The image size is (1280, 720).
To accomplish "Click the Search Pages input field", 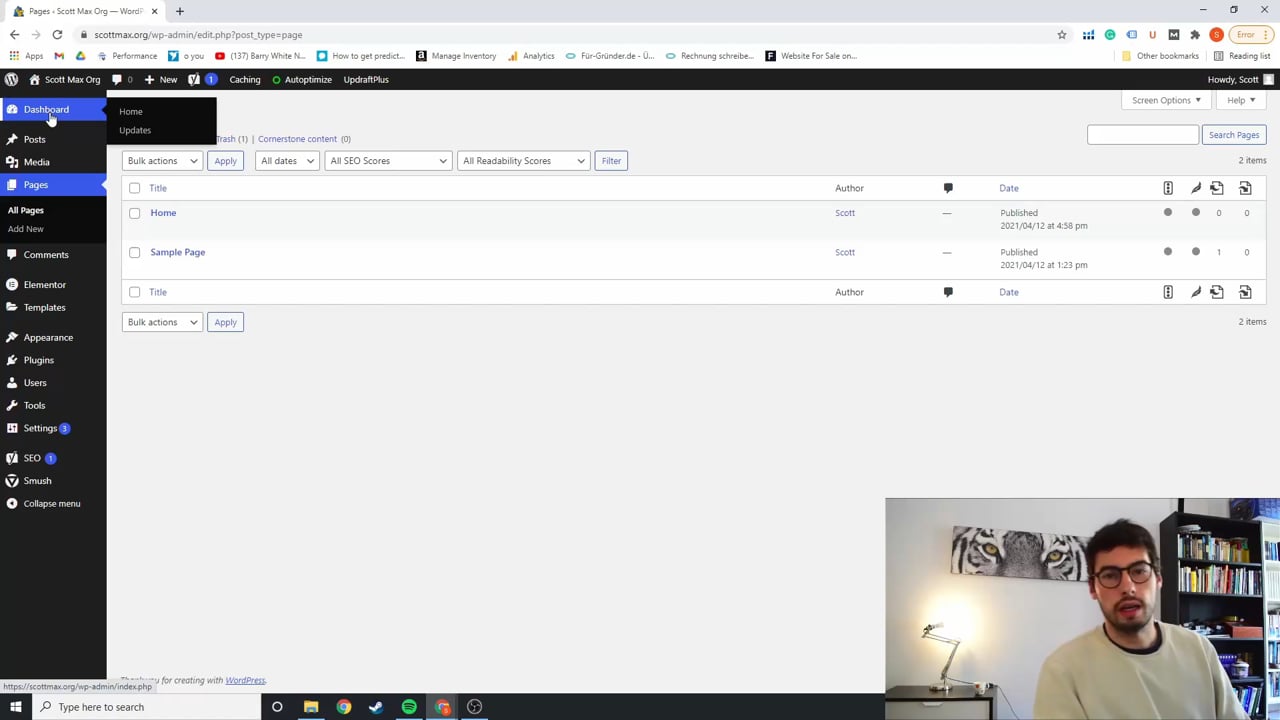I will pyautogui.click(x=1142, y=135).
